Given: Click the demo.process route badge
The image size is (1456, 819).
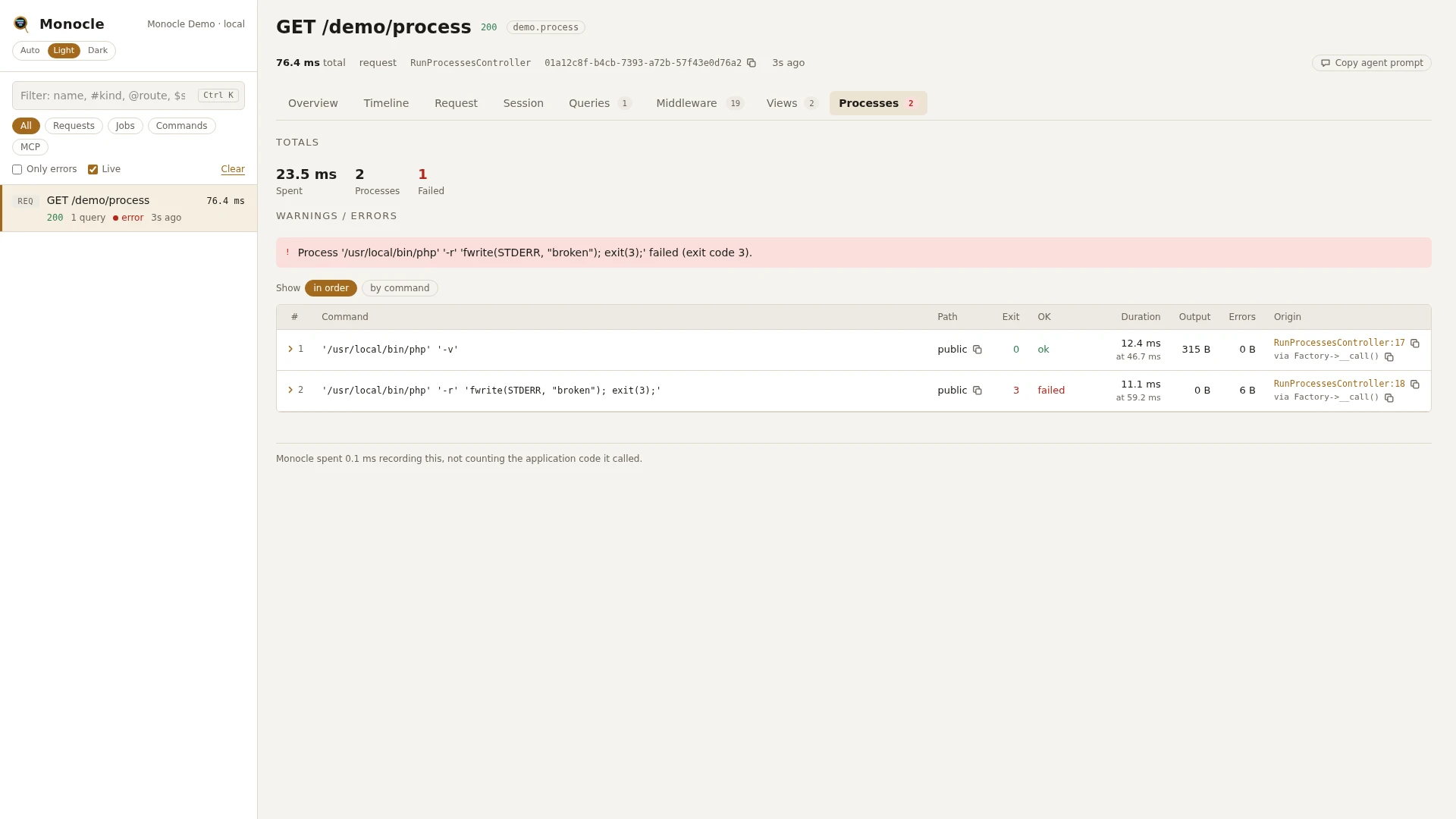Looking at the screenshot, I should [x=545, y=27].
